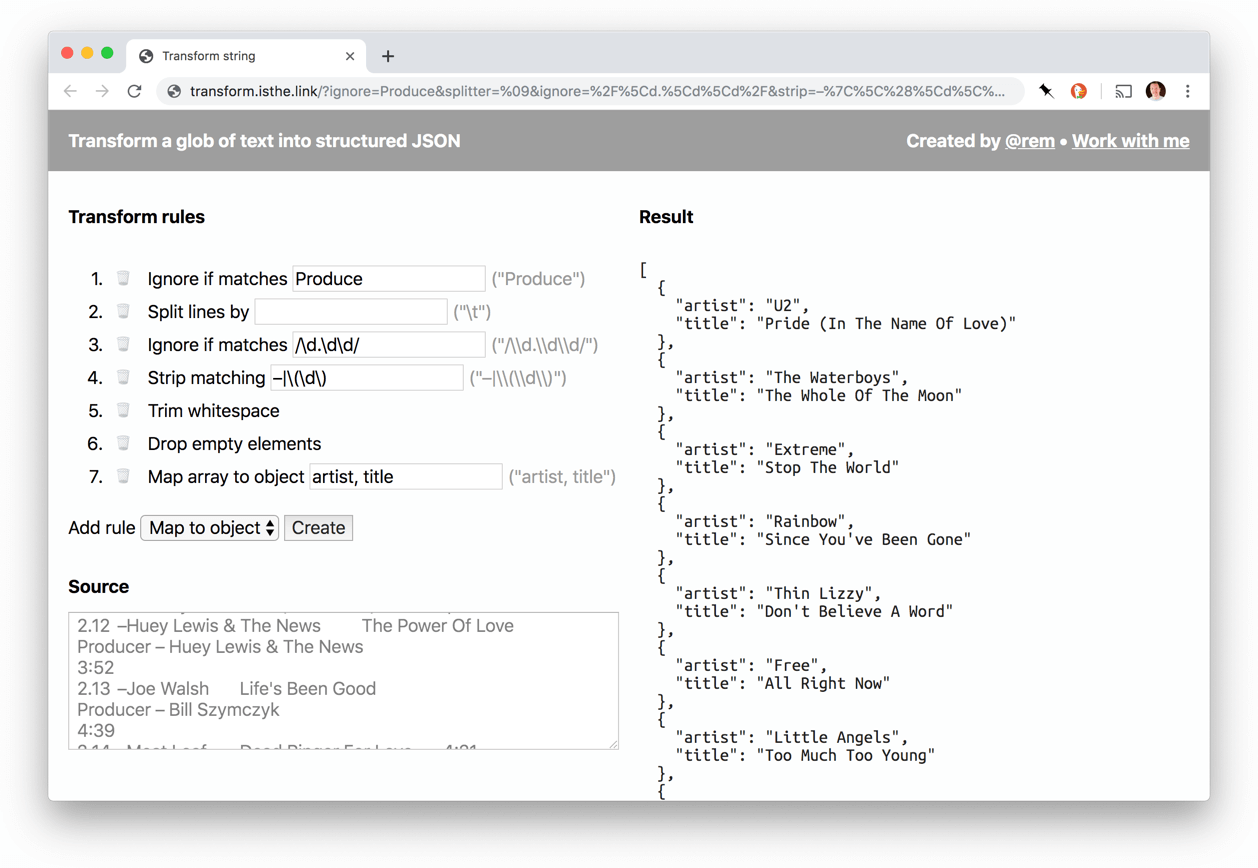Click "Since You've Been Gone" title value
The height and width of the screenshot is (868, 1258).
(x=864, y=539)
